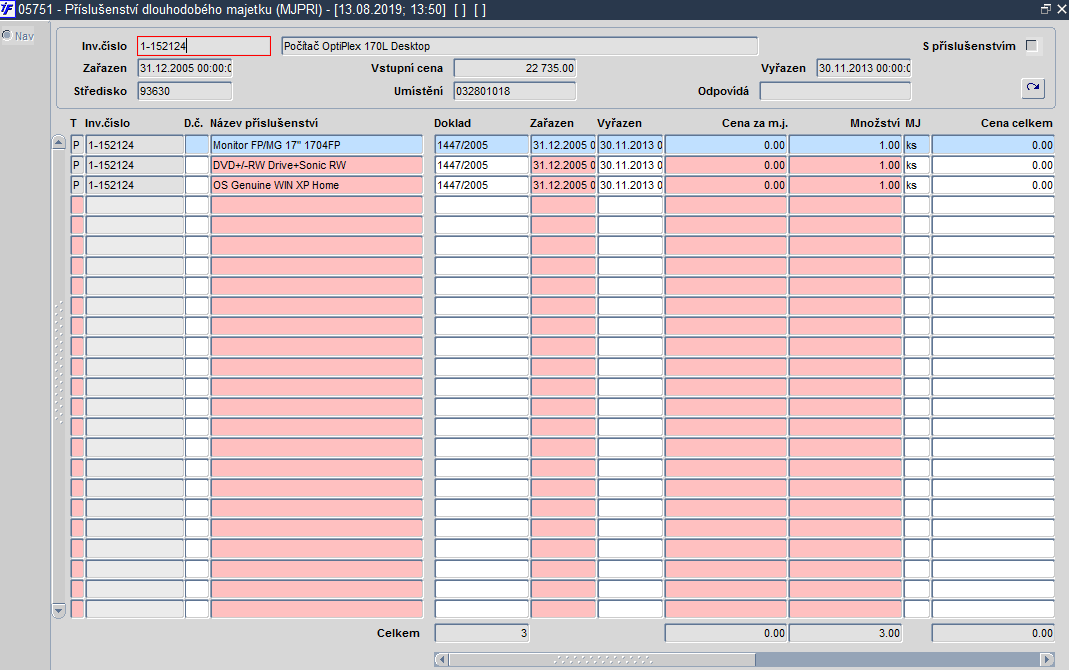The height and width of the screenshot is (670, 1069).
Task: Select the Nav radio button
Action: 7,35
